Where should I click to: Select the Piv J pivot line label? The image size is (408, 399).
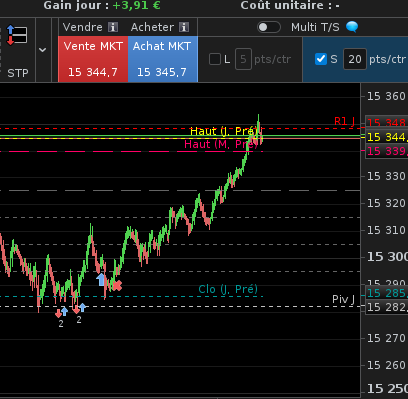344,299
